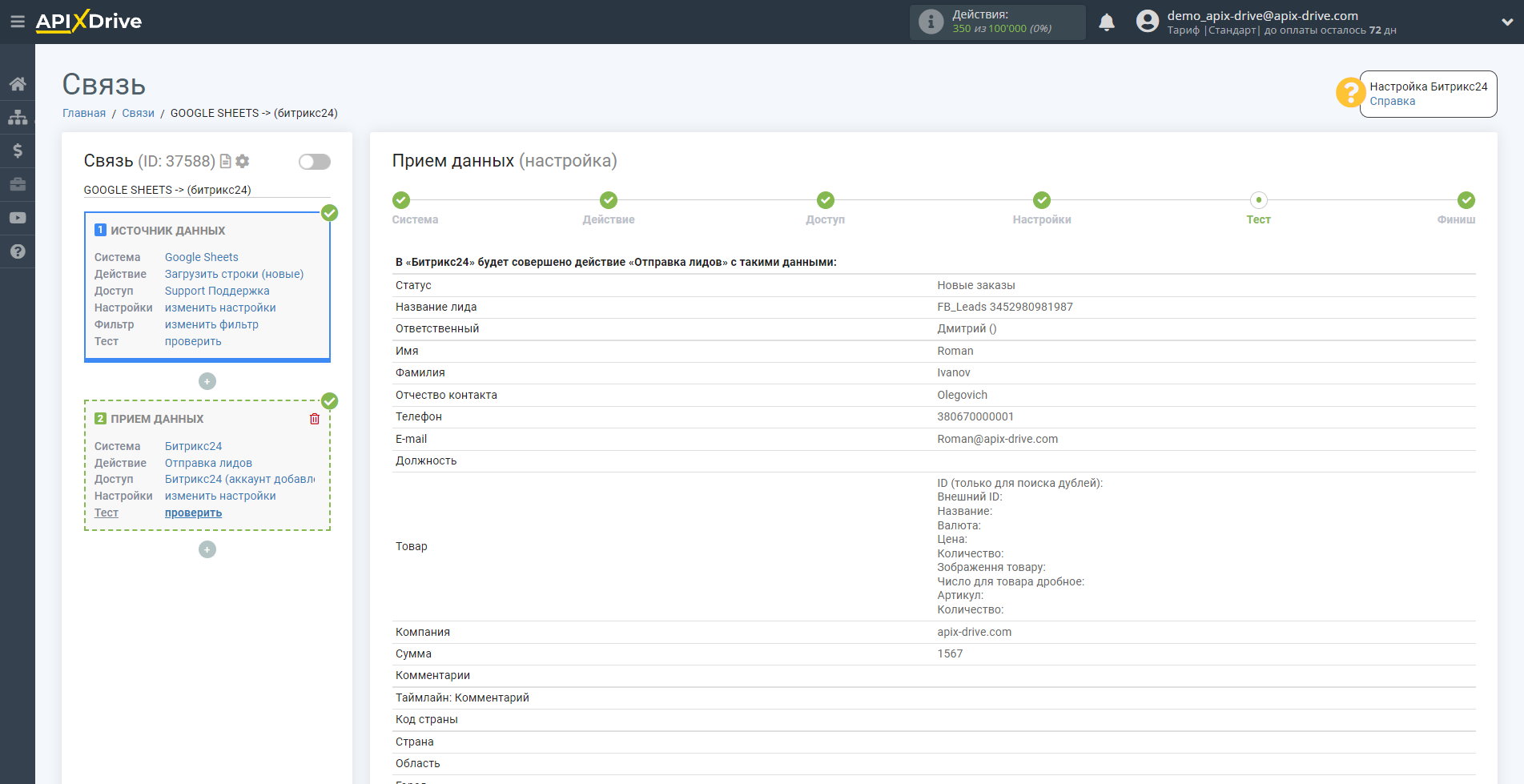
Task: Click изменить фильтр link
Action: click(211, 324)
